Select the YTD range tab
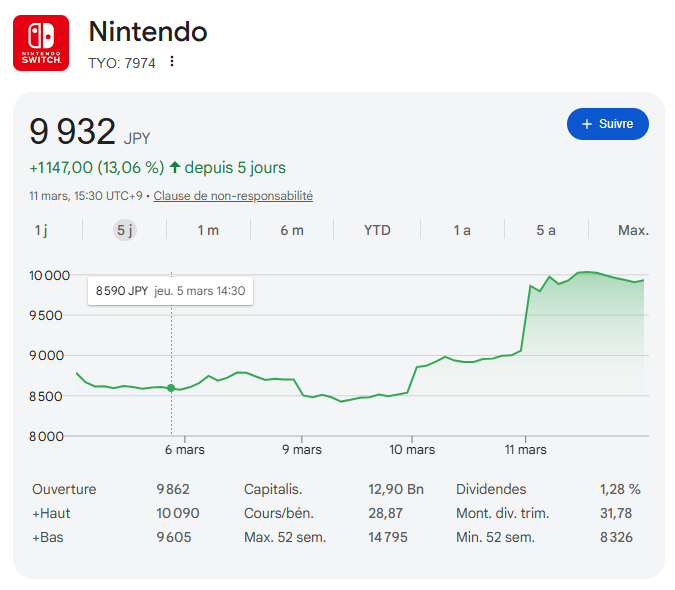This screenshot has height=590, width=675. click(x=377, y=230)
